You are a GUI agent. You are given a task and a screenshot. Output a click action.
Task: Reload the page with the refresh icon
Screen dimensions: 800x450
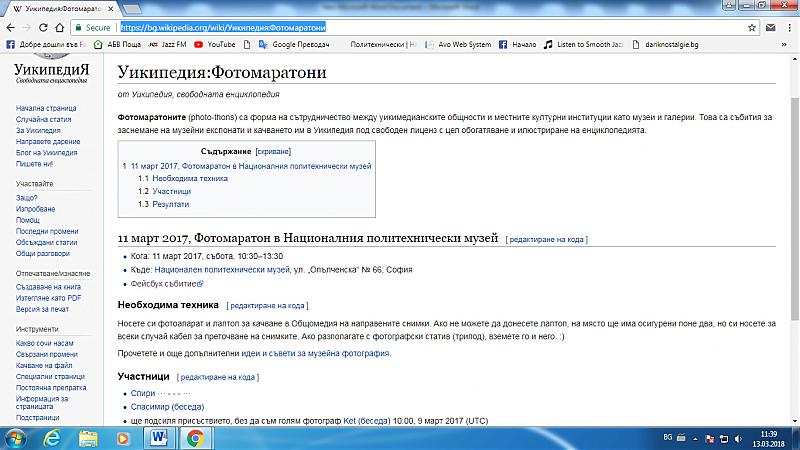(x=56, y=28)
